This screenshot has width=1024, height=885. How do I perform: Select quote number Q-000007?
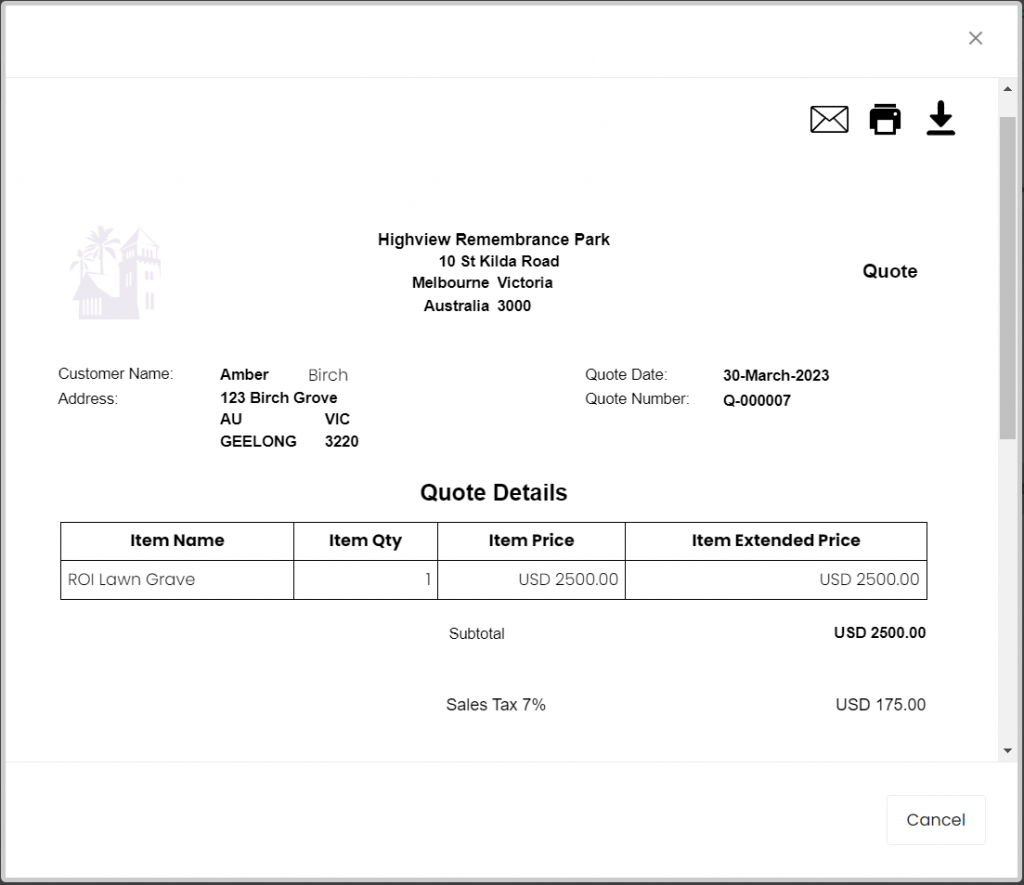coord(756,400)
